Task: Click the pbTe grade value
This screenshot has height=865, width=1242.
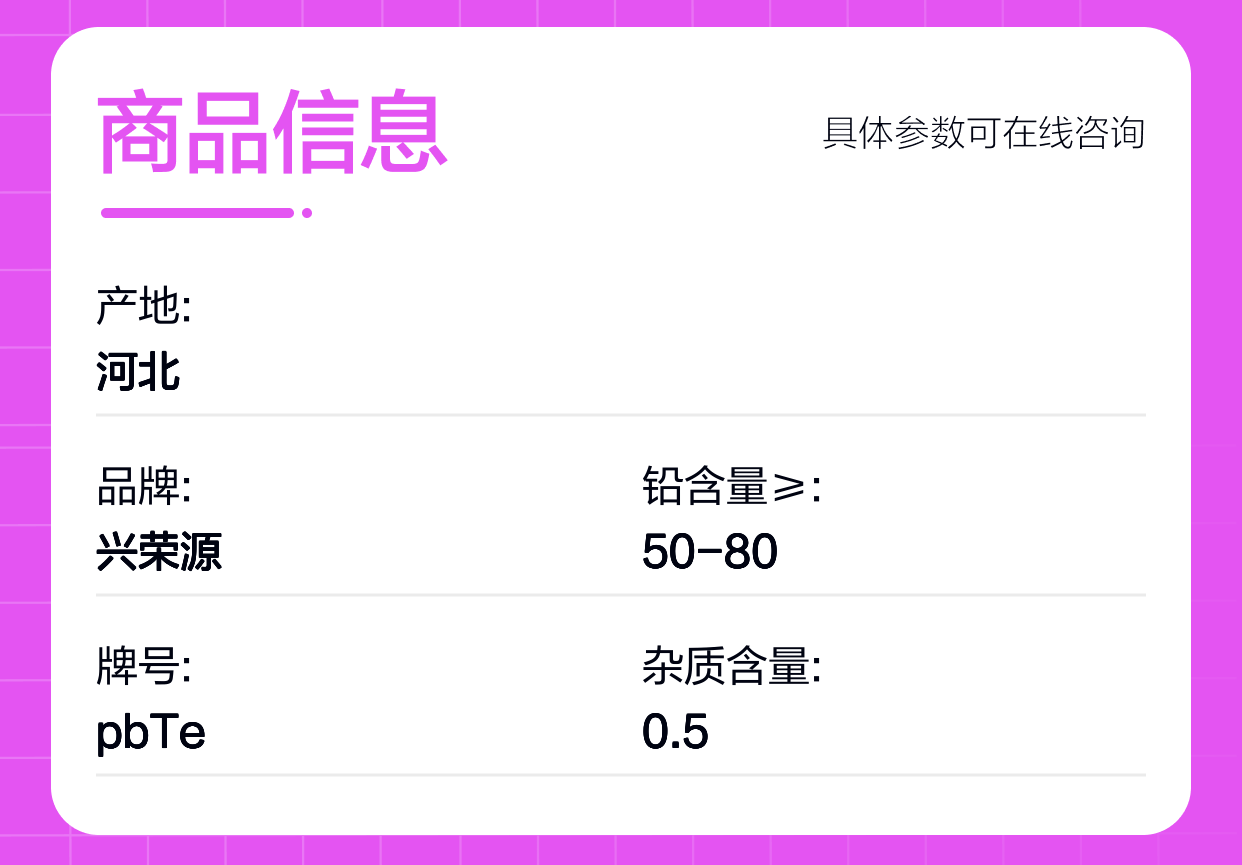Action: click(151, 733)
